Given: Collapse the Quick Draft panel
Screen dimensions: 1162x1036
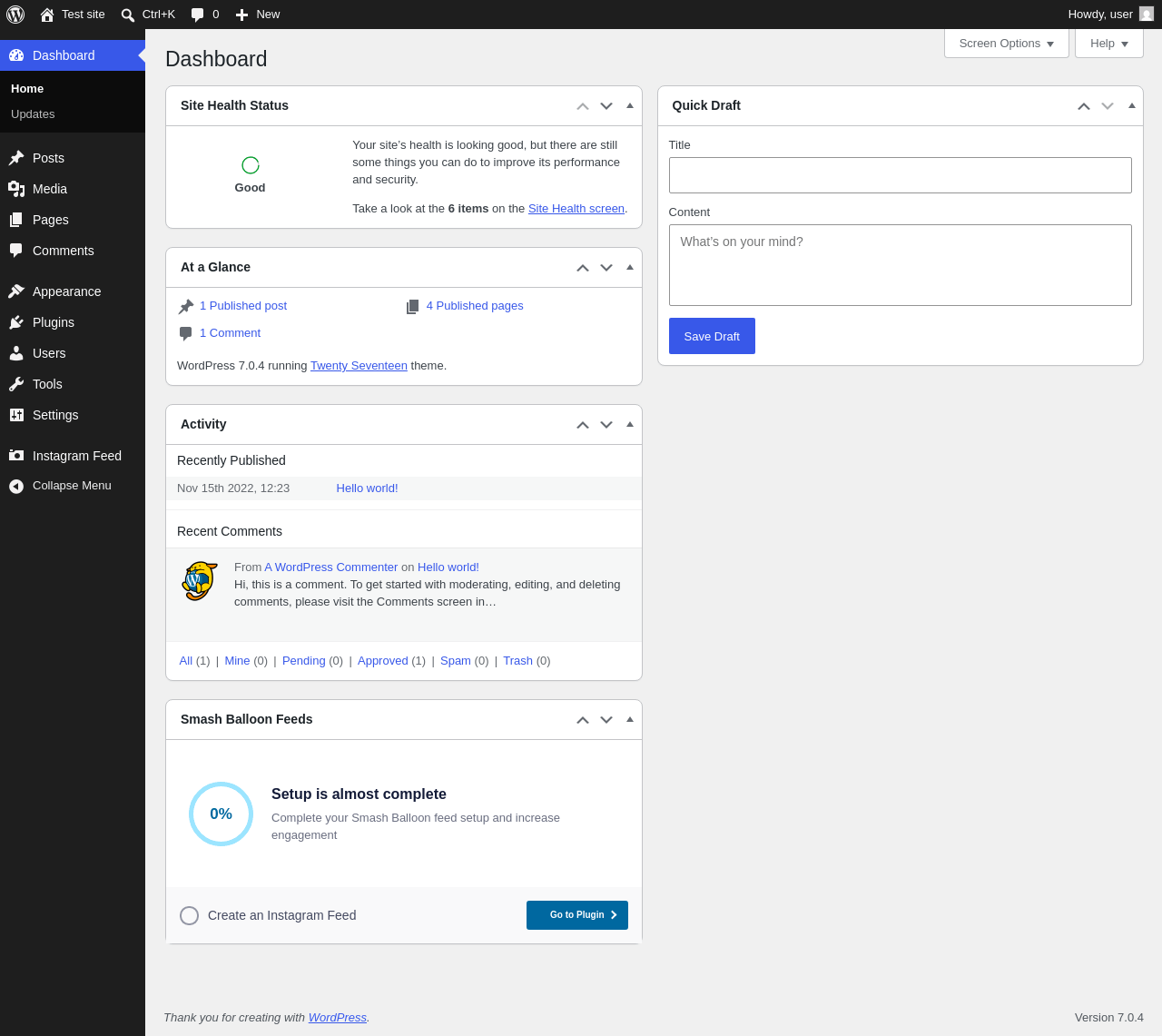Looking at the screenshot, I should click(1132, 105).
